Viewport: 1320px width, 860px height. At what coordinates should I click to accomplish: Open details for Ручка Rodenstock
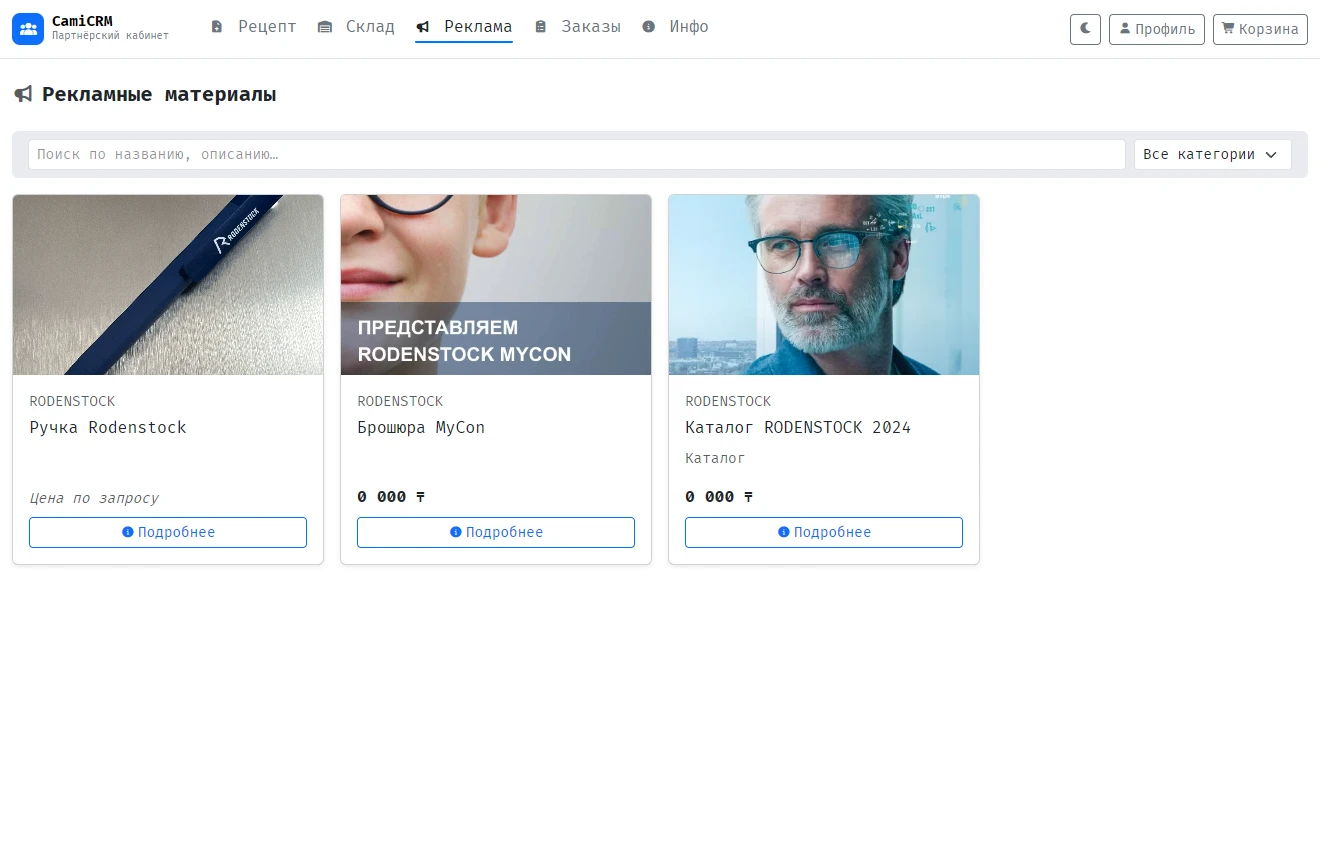tap(168, 532)
